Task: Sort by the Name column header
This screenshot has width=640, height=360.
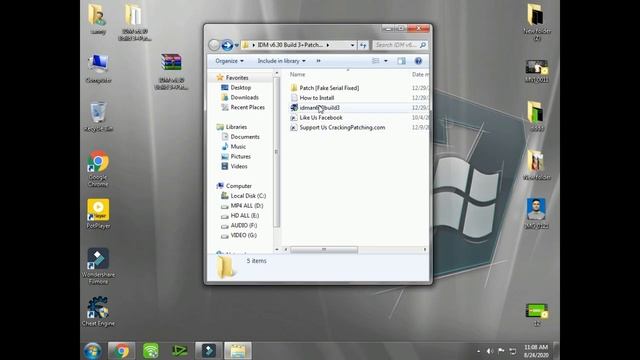Action: [298, 74]
